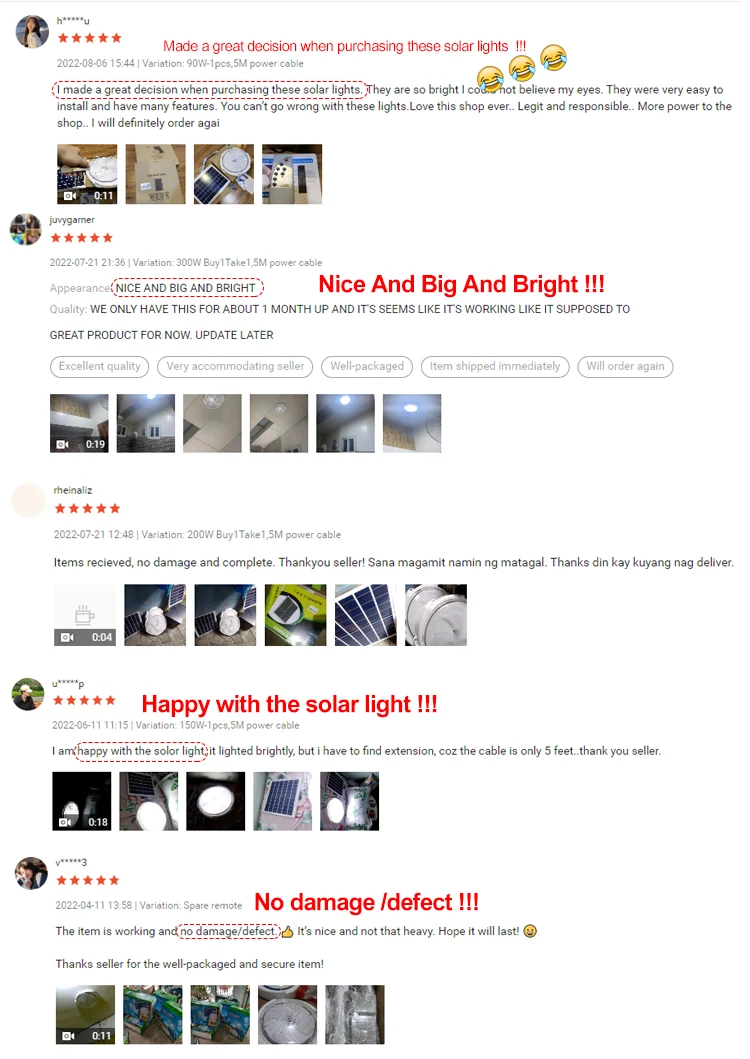The height and width of the screenshot is (1059, 750).
Task: Play rheinaliz's 0:04 review video
Action: tap(85, 615)
